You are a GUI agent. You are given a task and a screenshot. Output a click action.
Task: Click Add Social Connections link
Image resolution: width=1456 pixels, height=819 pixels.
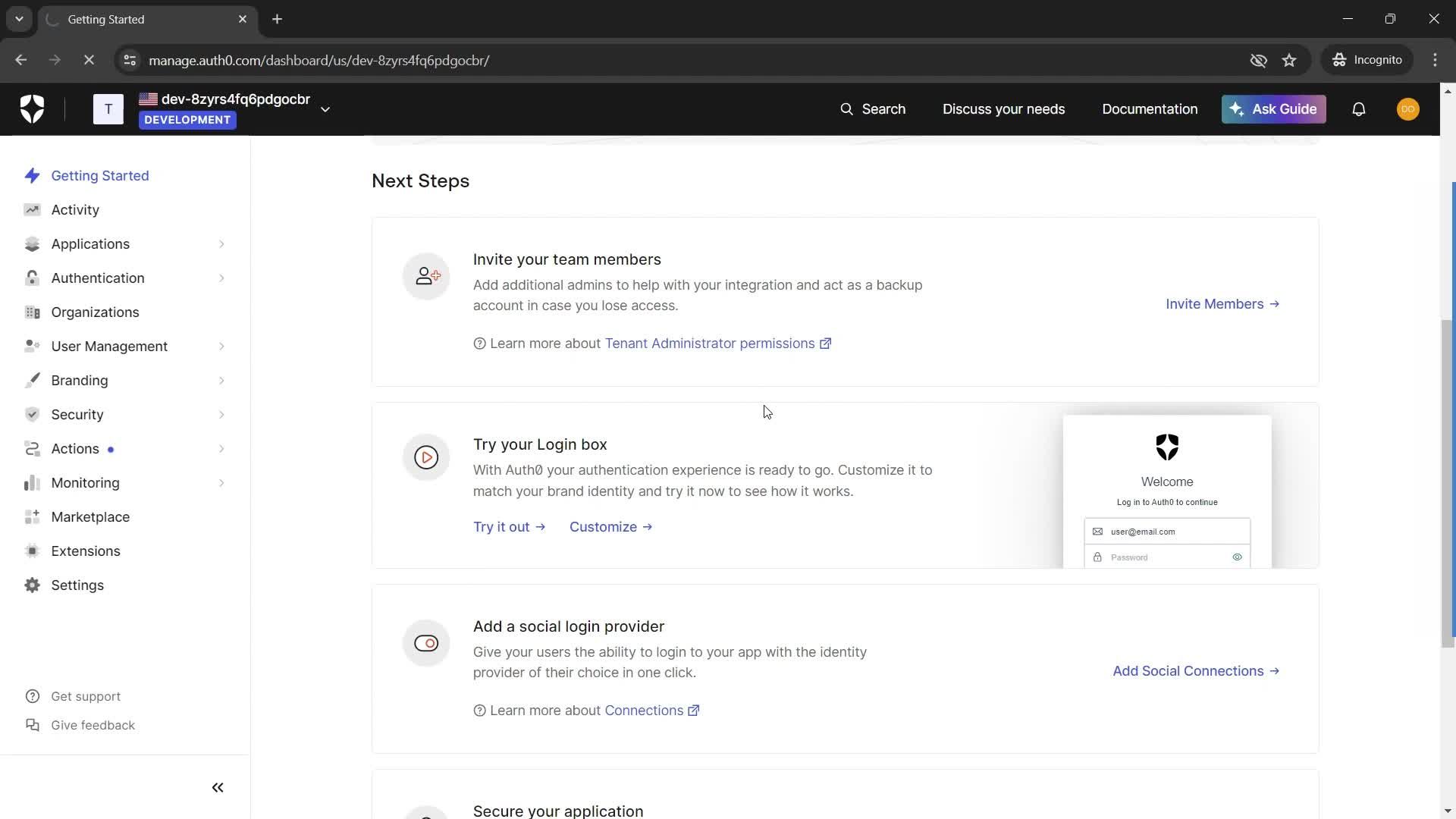pos(1196,671)
